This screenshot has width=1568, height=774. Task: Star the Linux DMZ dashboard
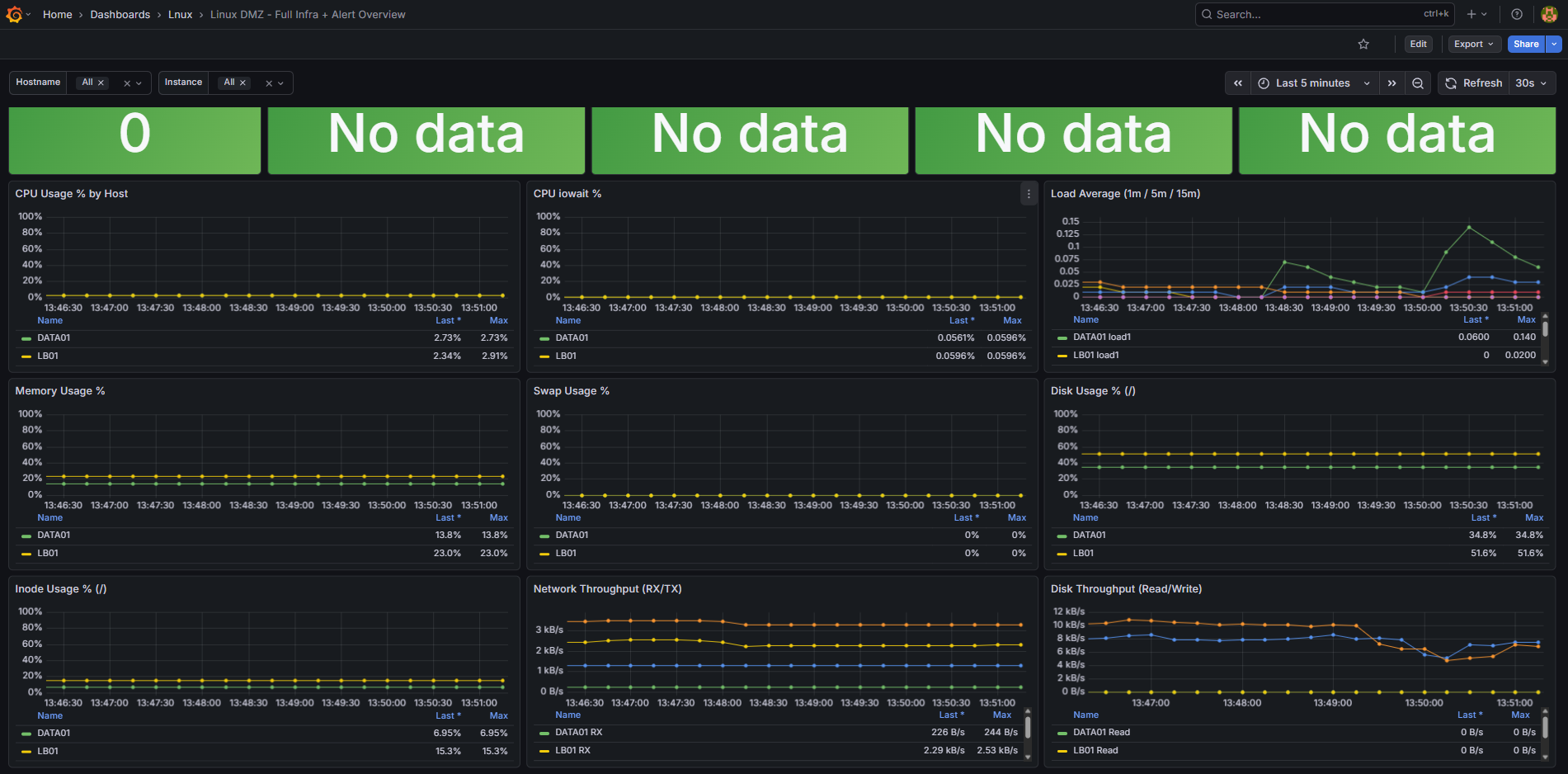coord(1363,44)
